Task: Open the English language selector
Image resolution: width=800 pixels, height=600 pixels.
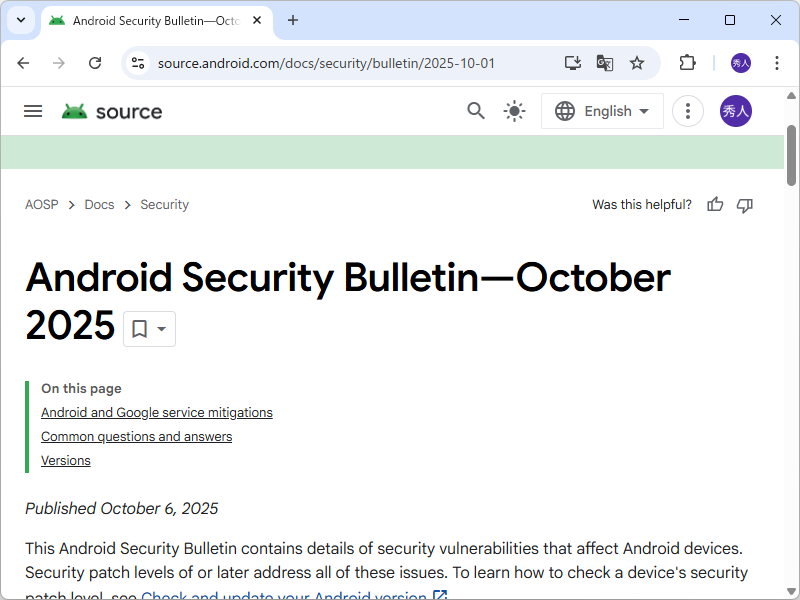Action: tap(602, 111)
